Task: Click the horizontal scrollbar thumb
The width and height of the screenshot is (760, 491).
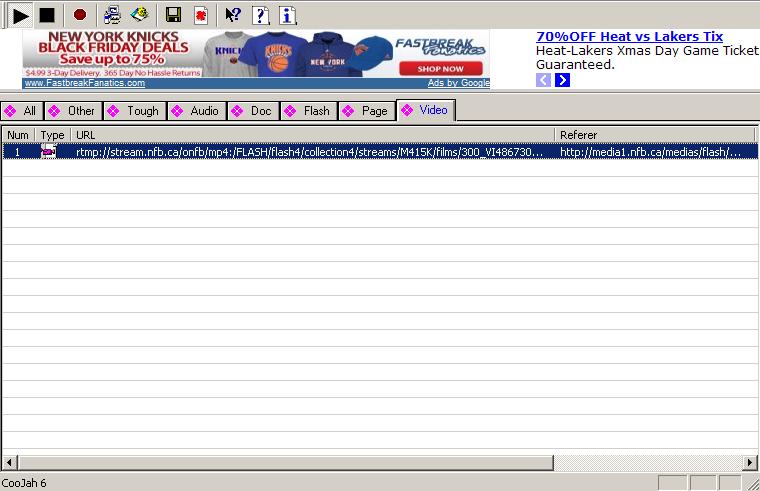Action: (285, 462)
